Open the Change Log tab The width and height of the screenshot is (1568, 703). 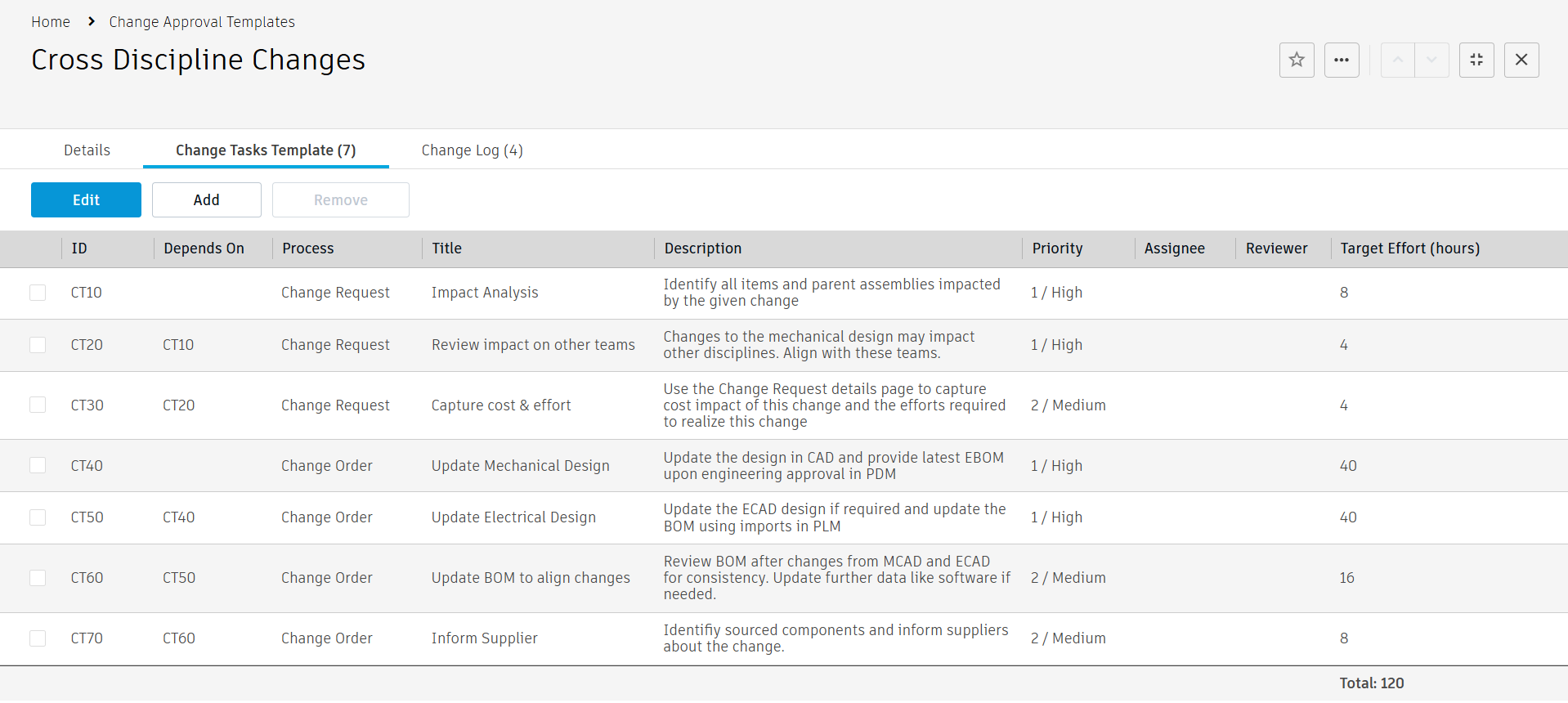coord(472,150)
